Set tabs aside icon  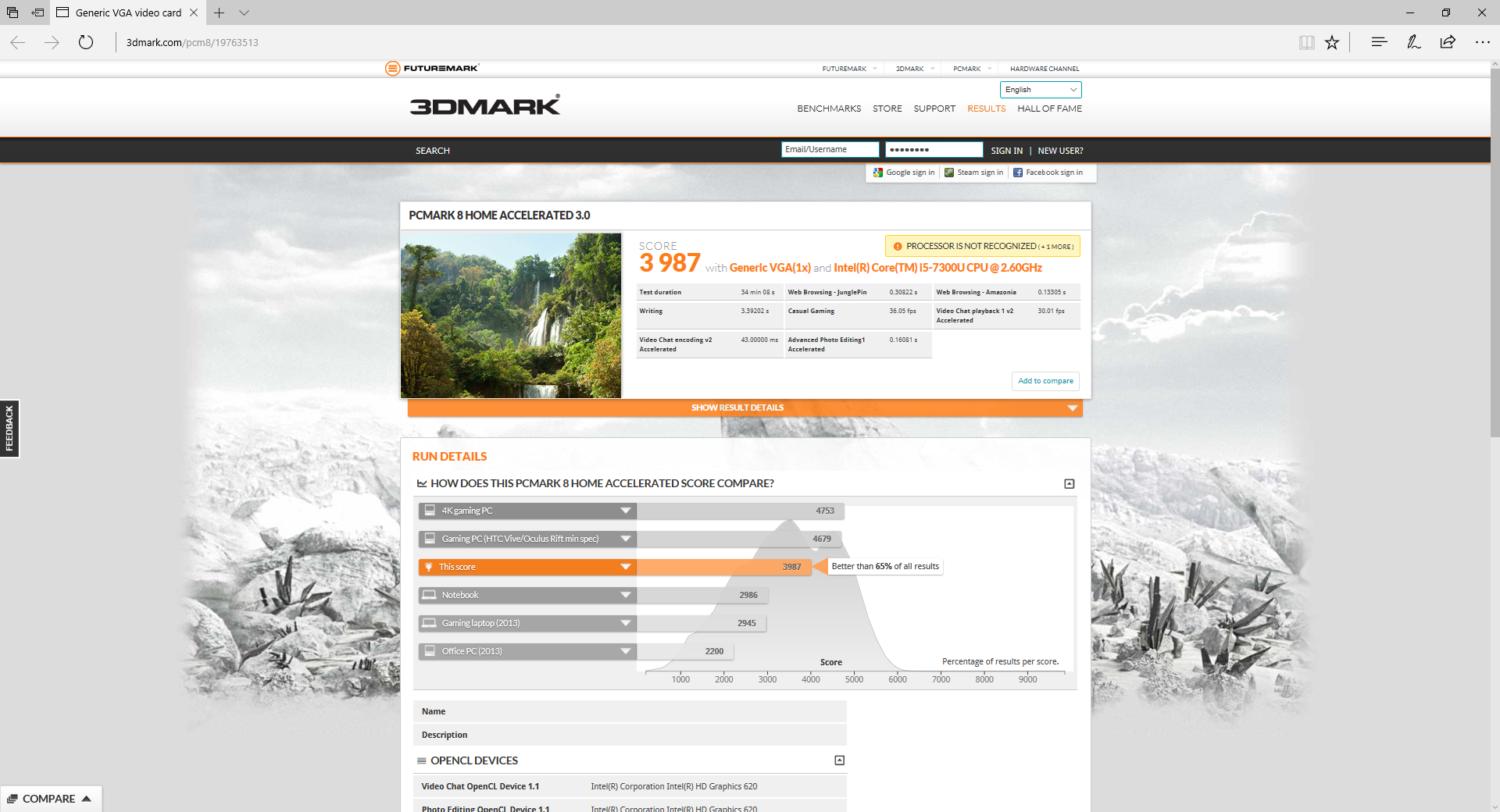[x=37, y=12]
